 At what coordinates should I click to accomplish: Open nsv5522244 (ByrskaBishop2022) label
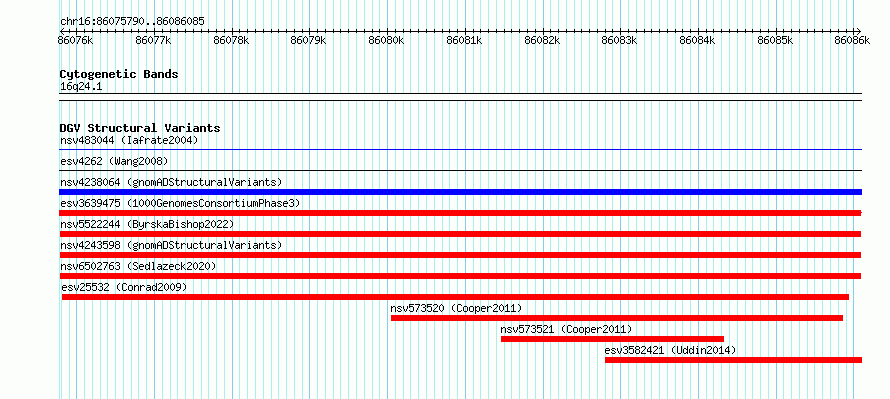tap(147, 224)
